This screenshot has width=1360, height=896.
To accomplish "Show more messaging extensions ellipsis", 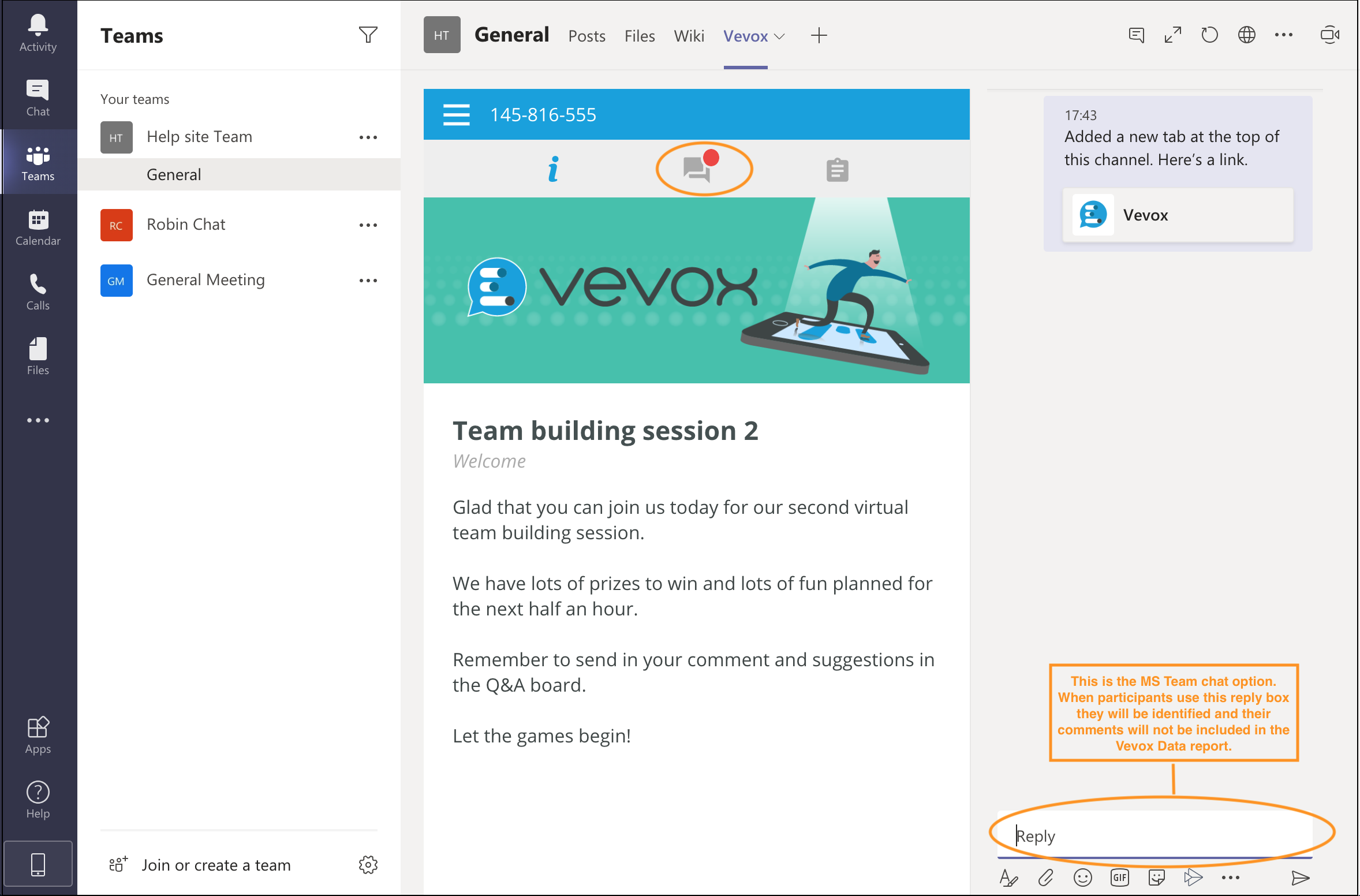I will tap(1230, 878).
